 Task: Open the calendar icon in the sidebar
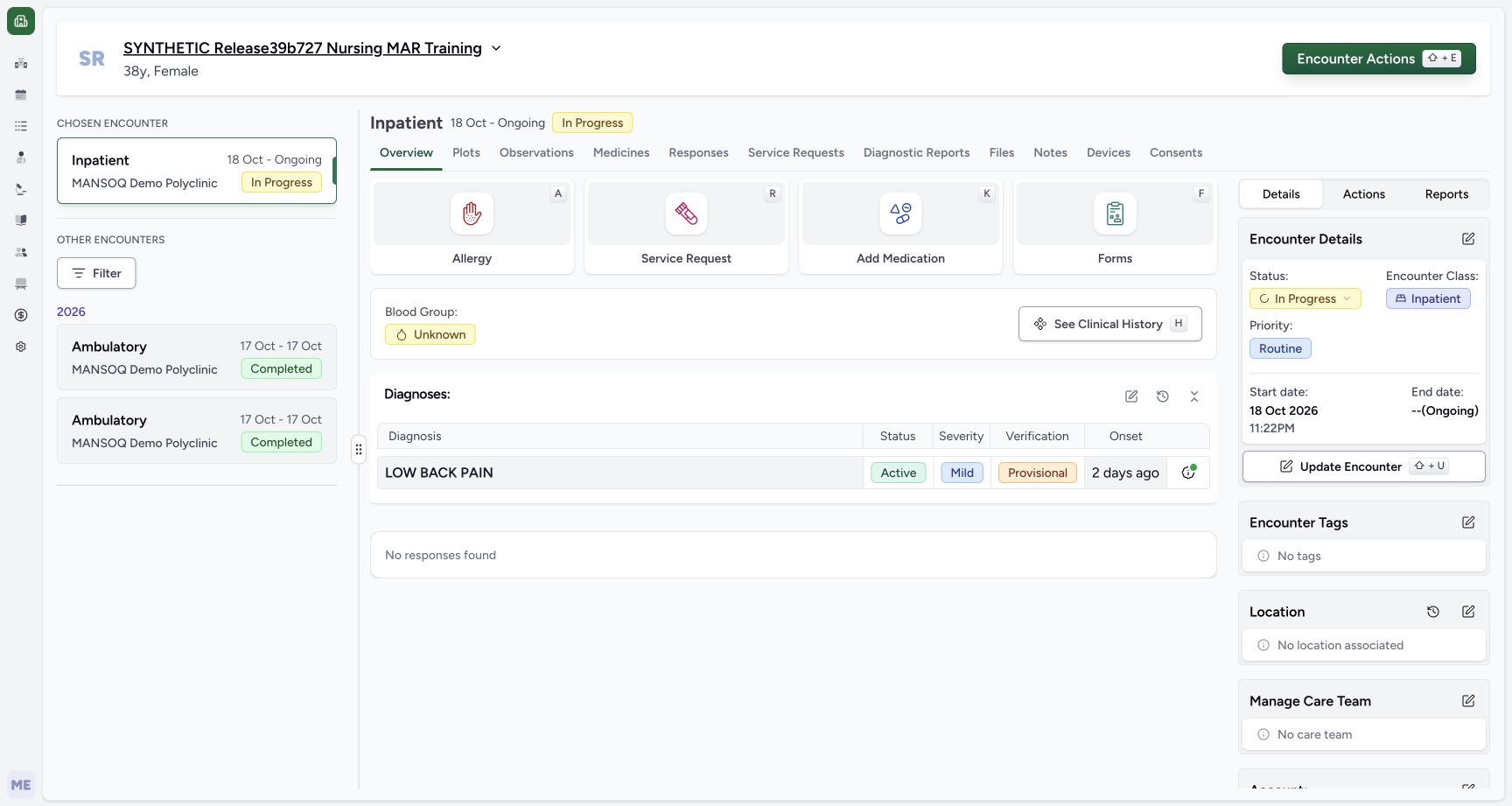point(21,95)
